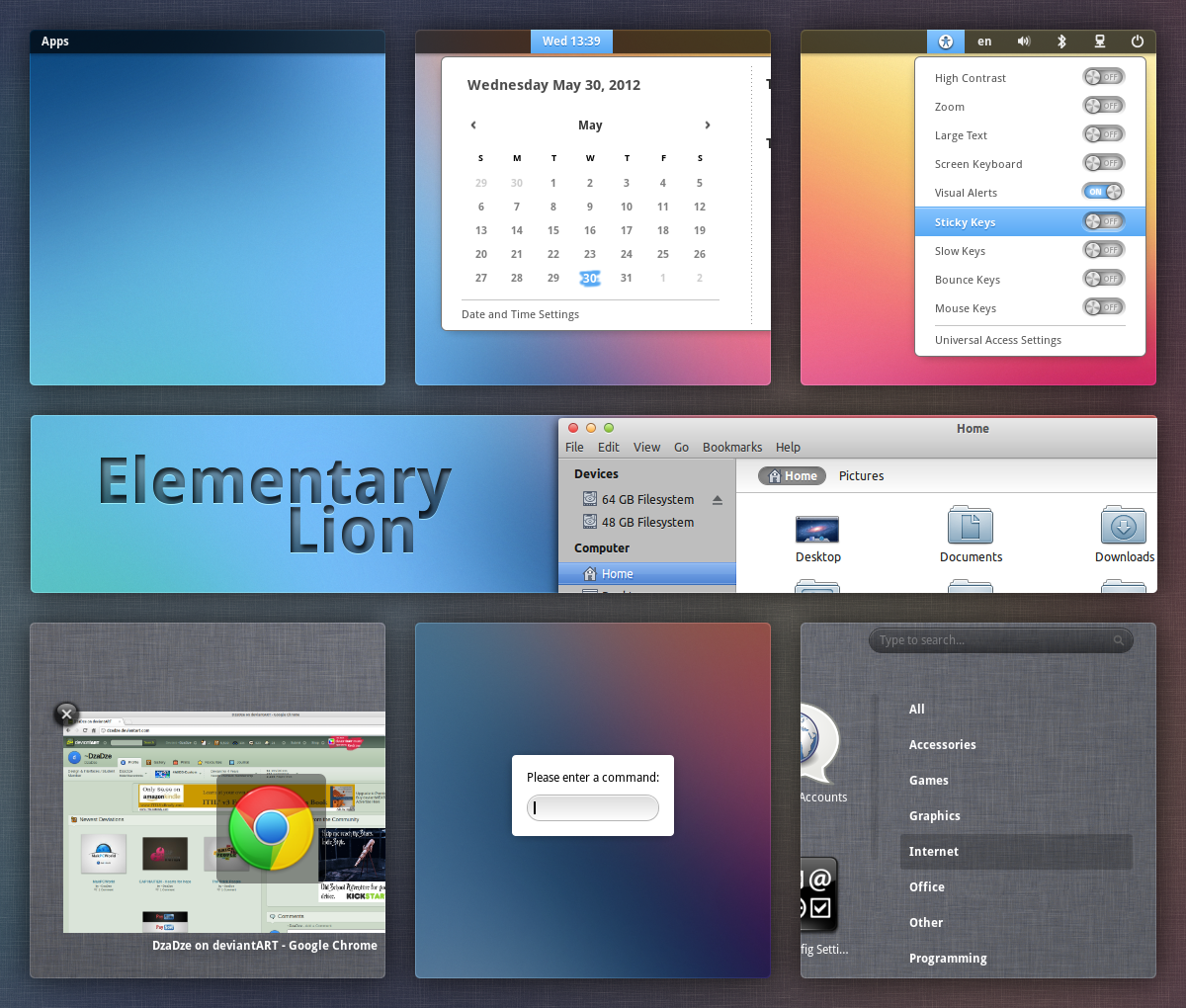This screenshot has width=1186, height=1008.
Task: Select day 30 highlighted in calendar
Action: click(590, 278)
